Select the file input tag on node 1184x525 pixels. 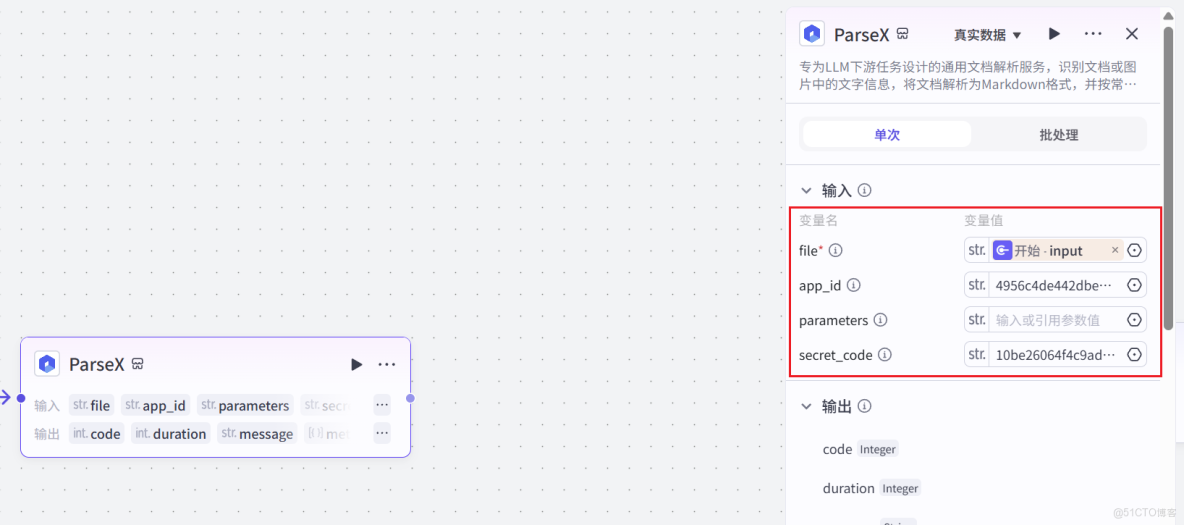pyautogui.click(x=91, y=406)
